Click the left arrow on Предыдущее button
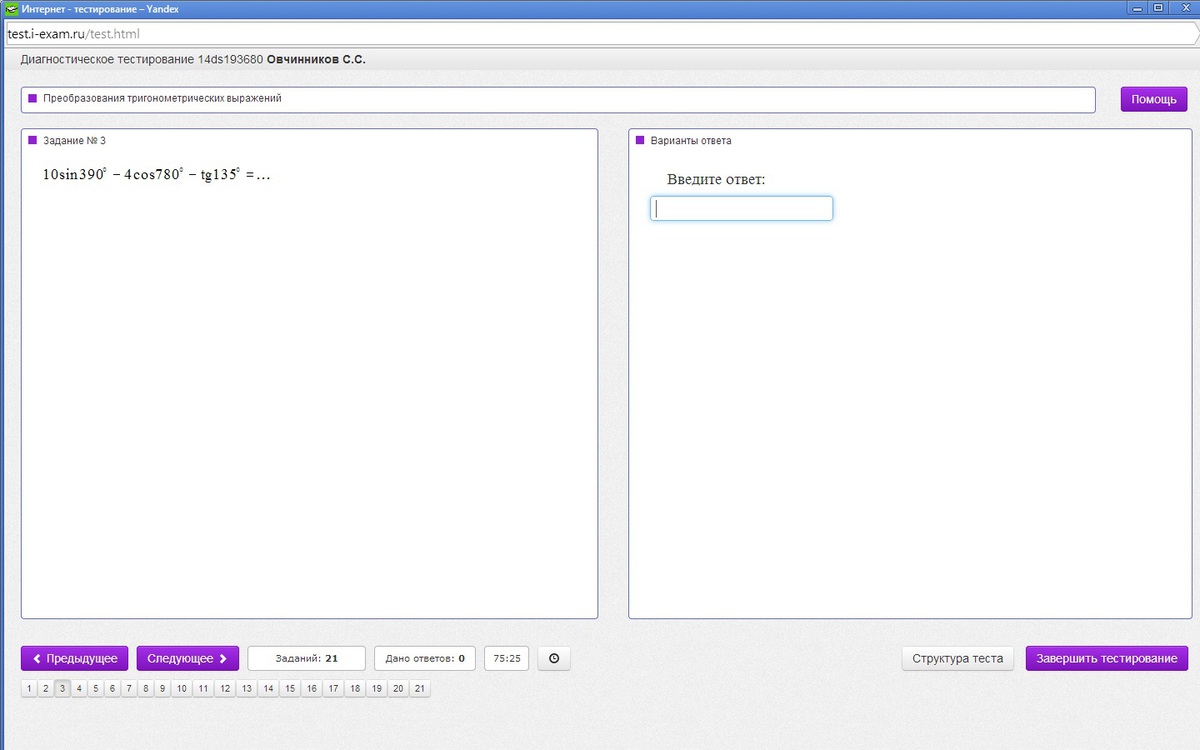 [37, 658]
